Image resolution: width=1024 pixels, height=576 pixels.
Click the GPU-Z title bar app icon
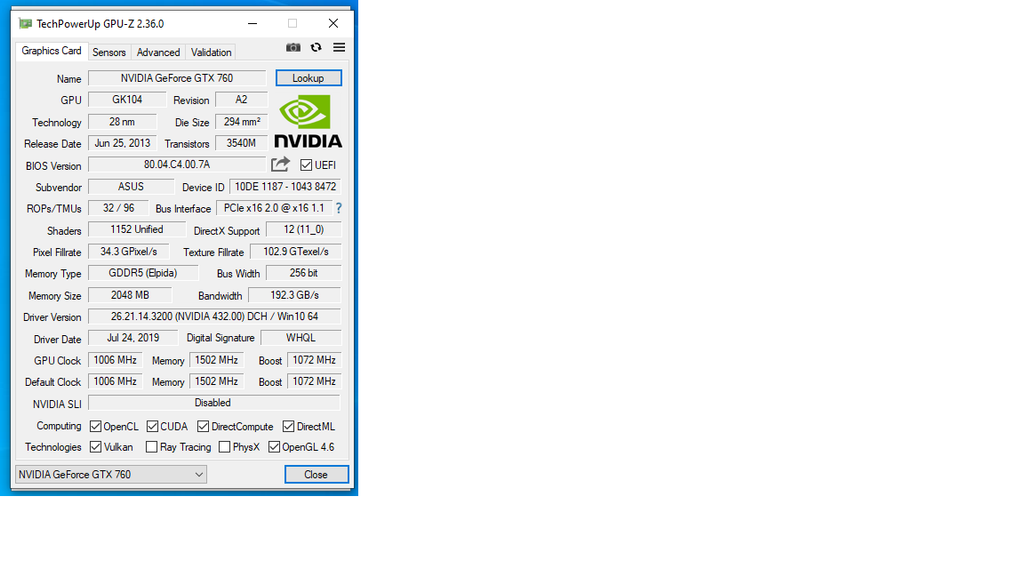[x=25, y=24]
